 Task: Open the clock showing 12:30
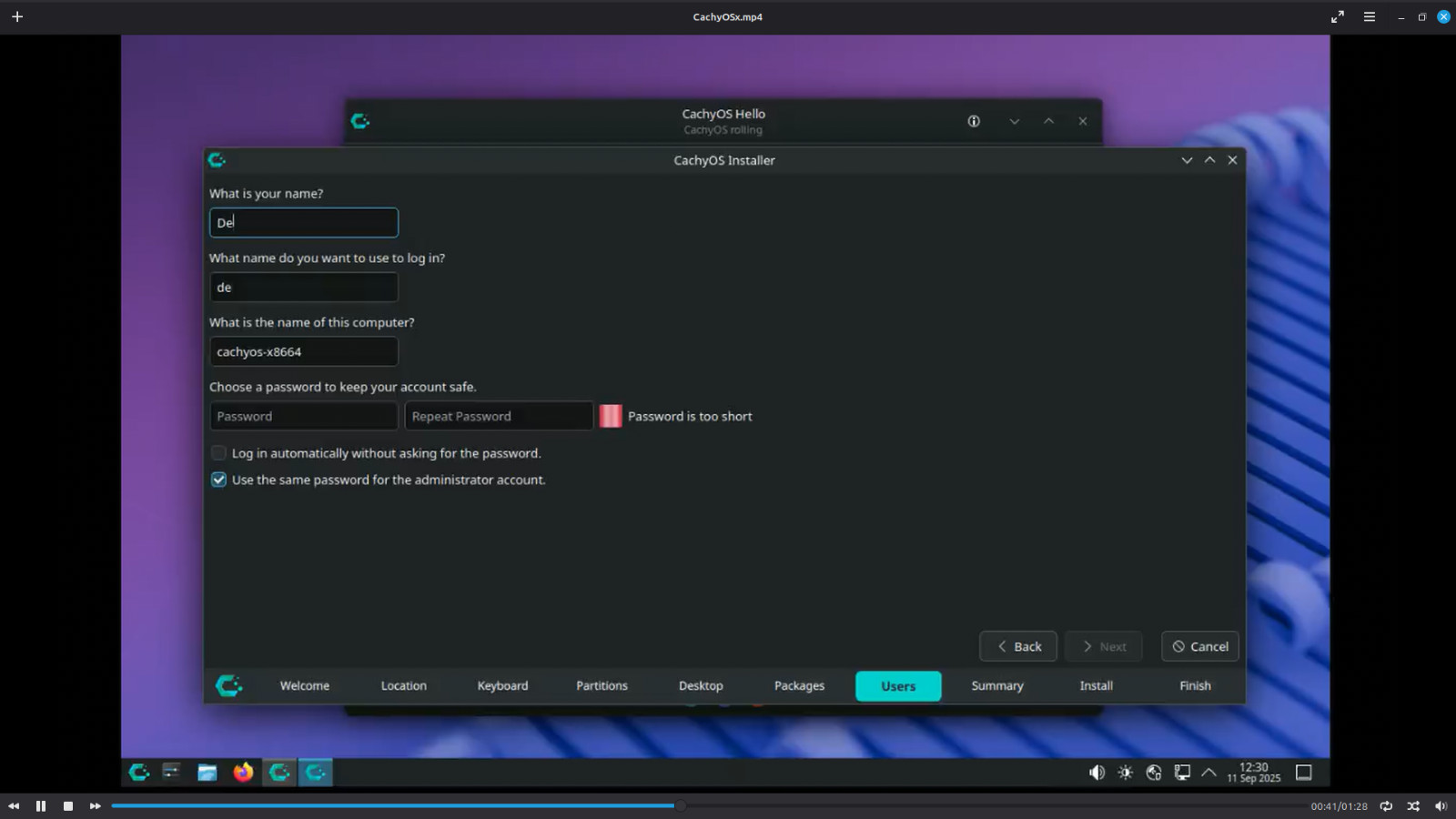pos(1253,773)
